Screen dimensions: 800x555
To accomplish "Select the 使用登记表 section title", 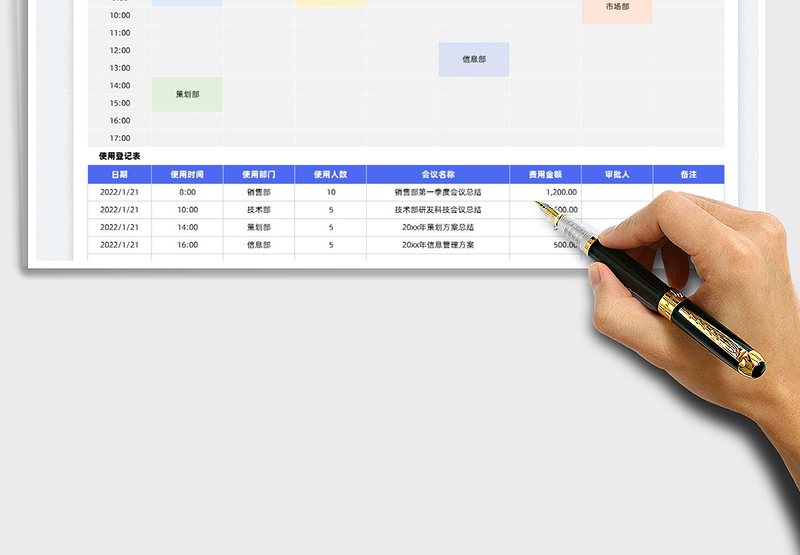I will tap(120, 156).
